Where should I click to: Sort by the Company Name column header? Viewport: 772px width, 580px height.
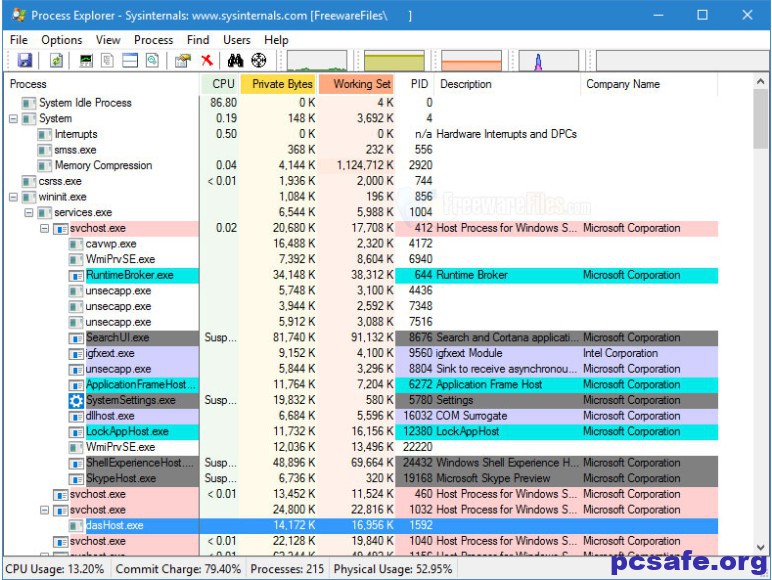[649, 84]
